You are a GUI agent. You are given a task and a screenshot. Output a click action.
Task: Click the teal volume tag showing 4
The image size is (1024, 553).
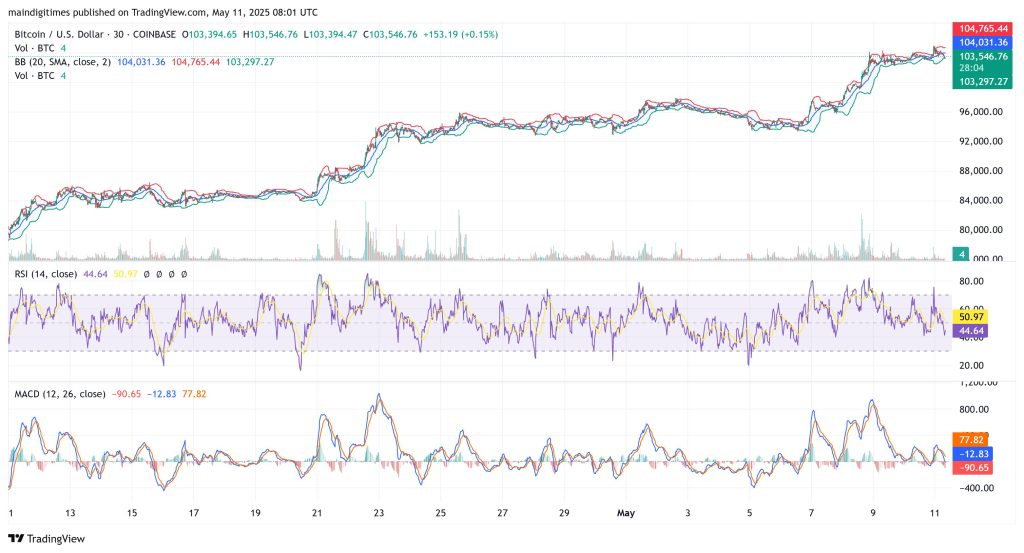pos(961,255)
